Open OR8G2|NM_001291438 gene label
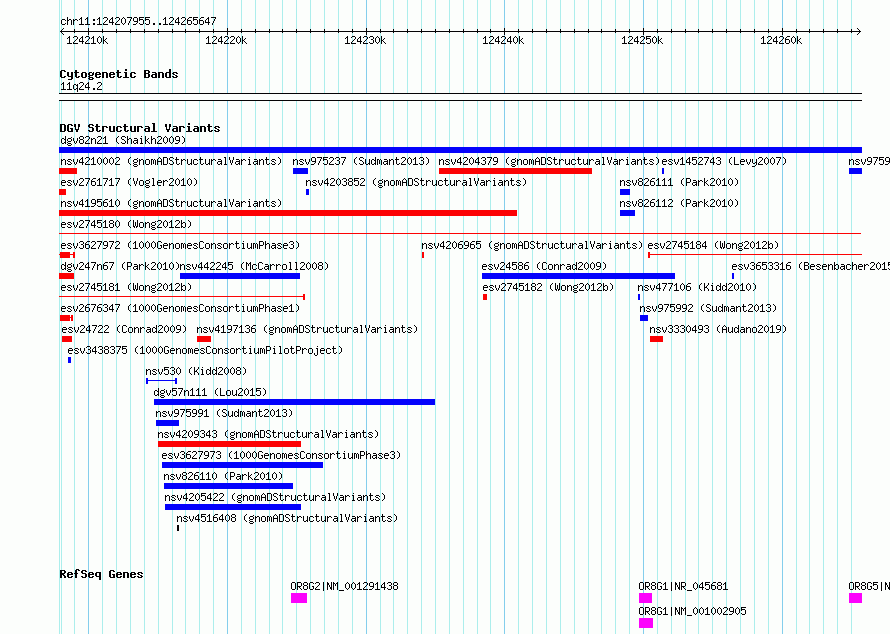Image resolution: width=890 pixels, height=634 pixels. click(x=345, y=586)
